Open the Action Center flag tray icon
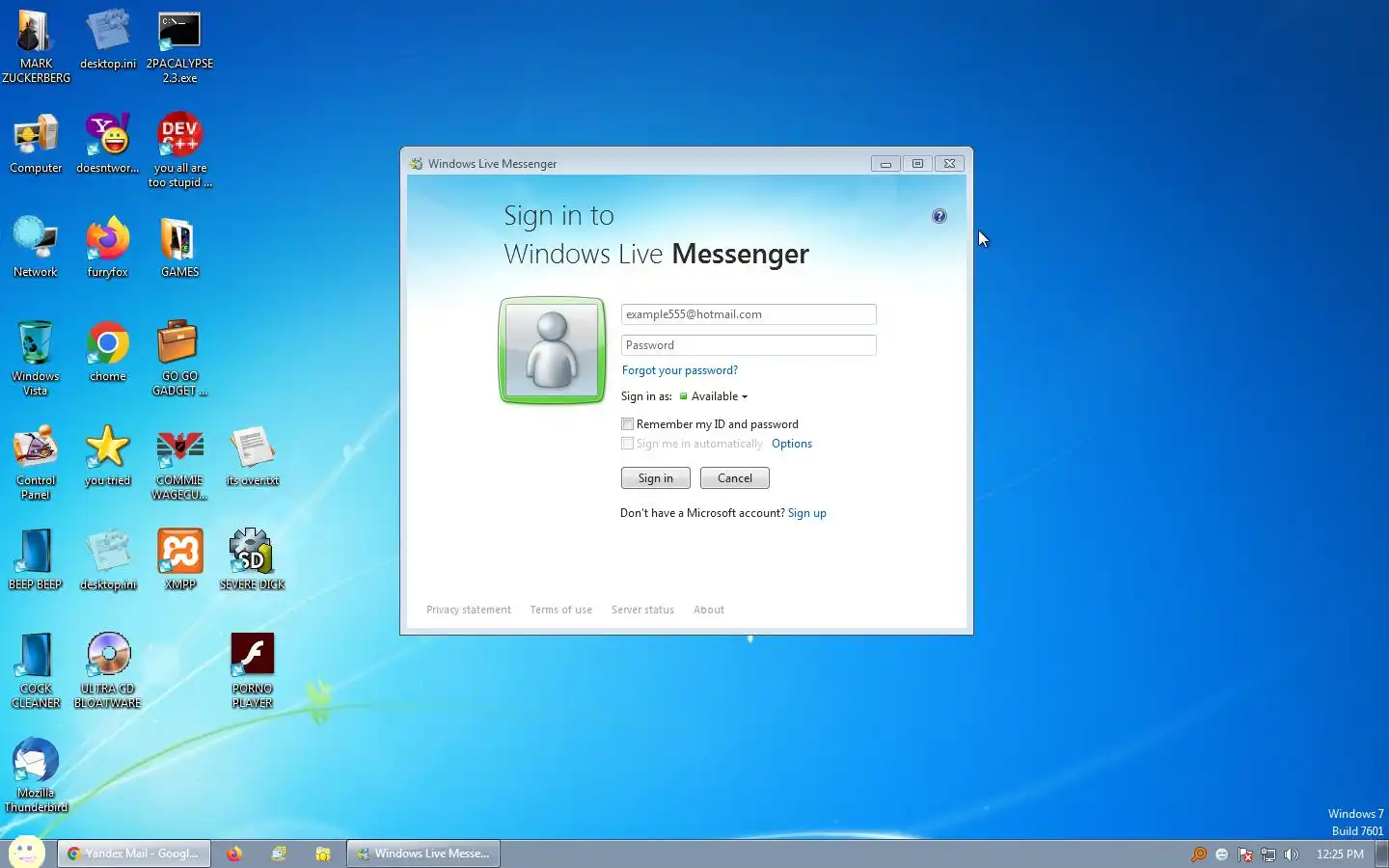1389x868 pixels. click(1245, 854)
